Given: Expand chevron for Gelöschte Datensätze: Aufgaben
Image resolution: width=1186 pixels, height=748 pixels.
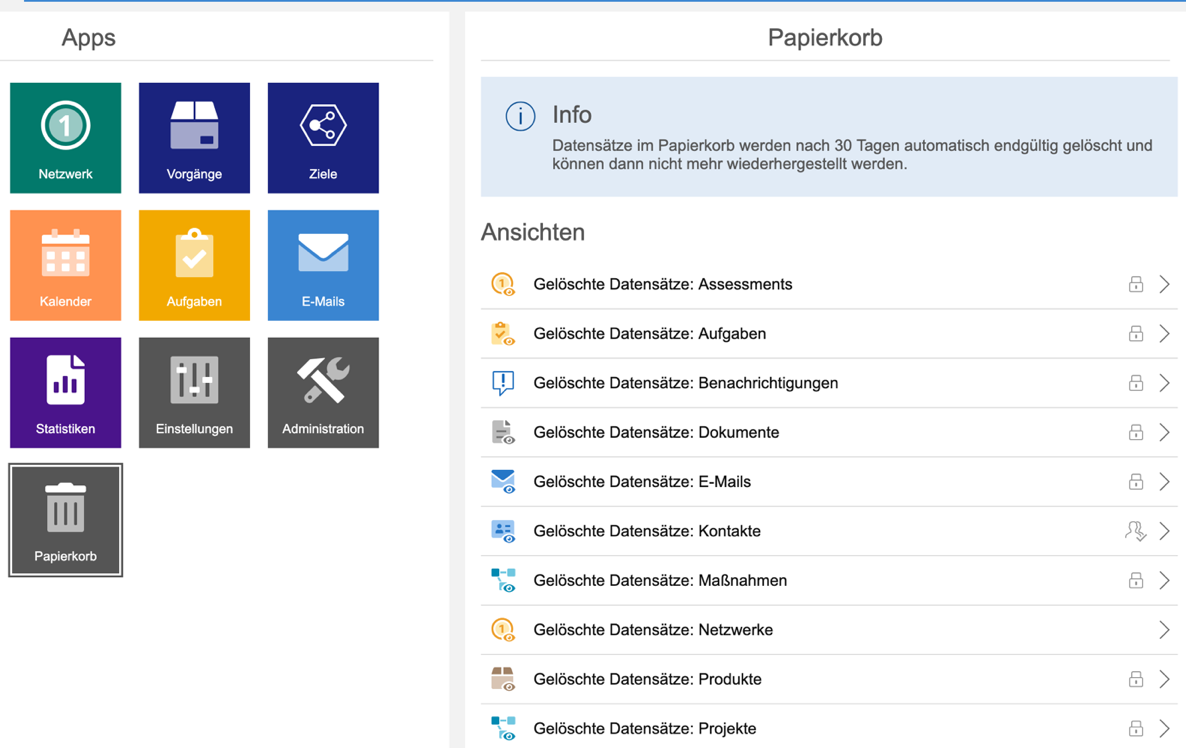Looking at the screenshot, I should [1164, 334].
